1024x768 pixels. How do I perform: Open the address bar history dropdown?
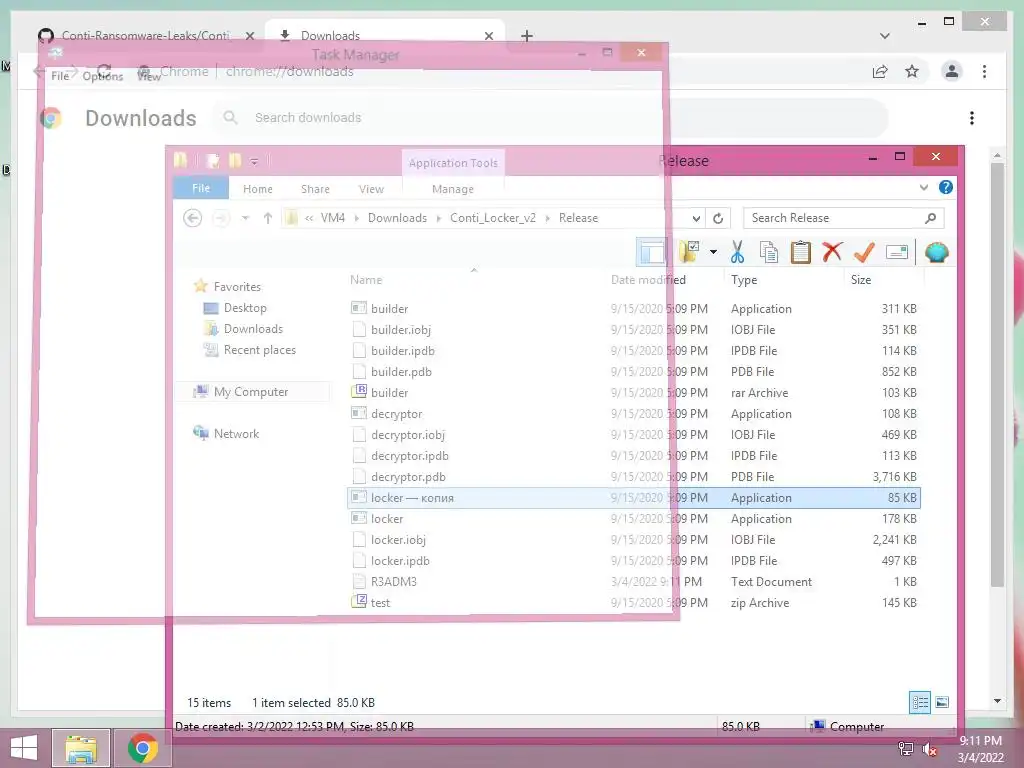696,218
